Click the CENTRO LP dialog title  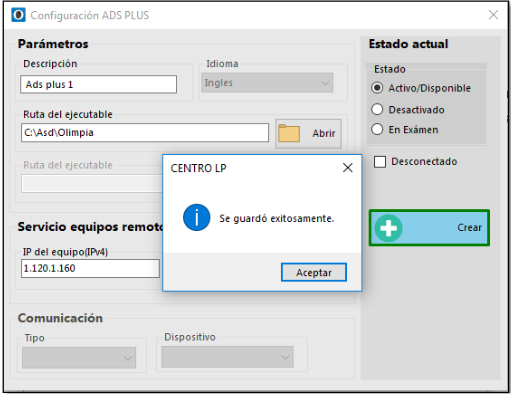tap(198, 168)
